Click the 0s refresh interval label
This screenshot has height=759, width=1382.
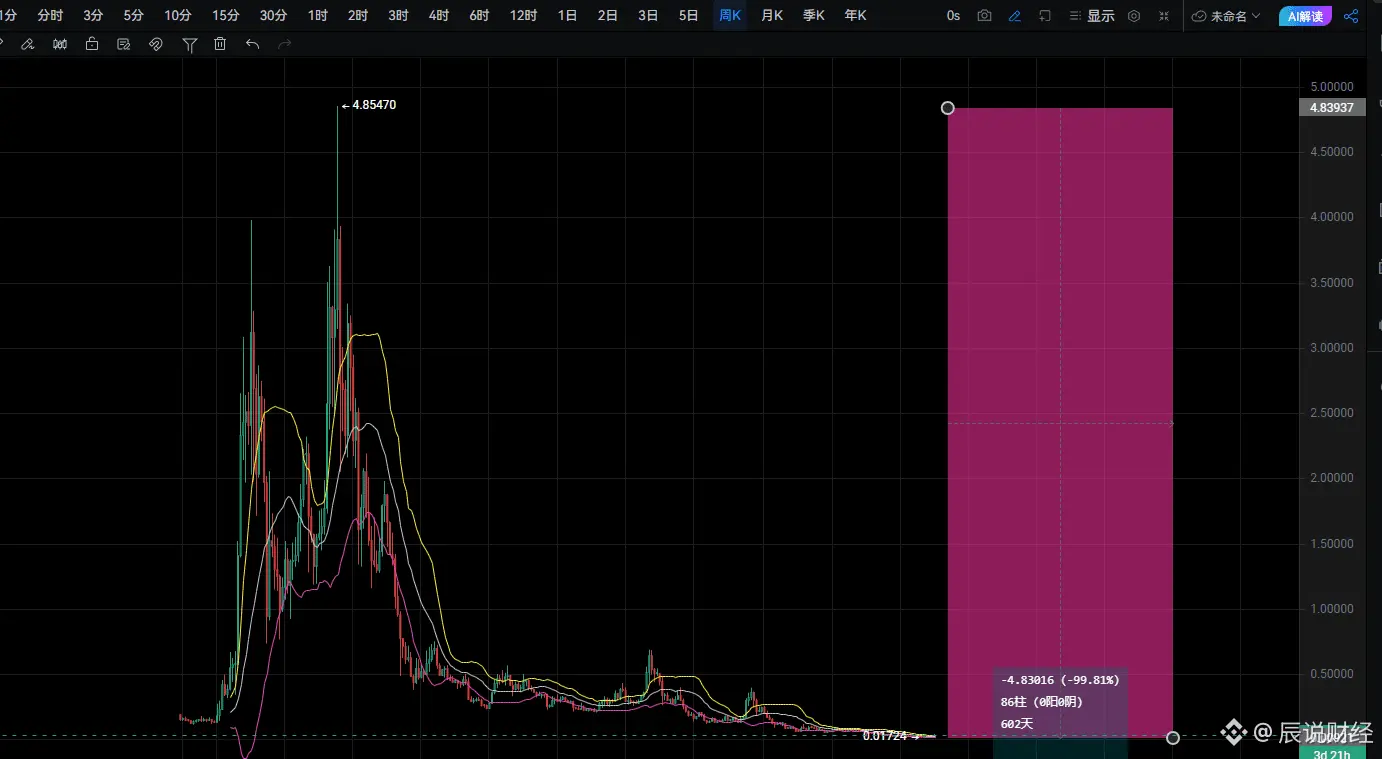pos(953,16)
